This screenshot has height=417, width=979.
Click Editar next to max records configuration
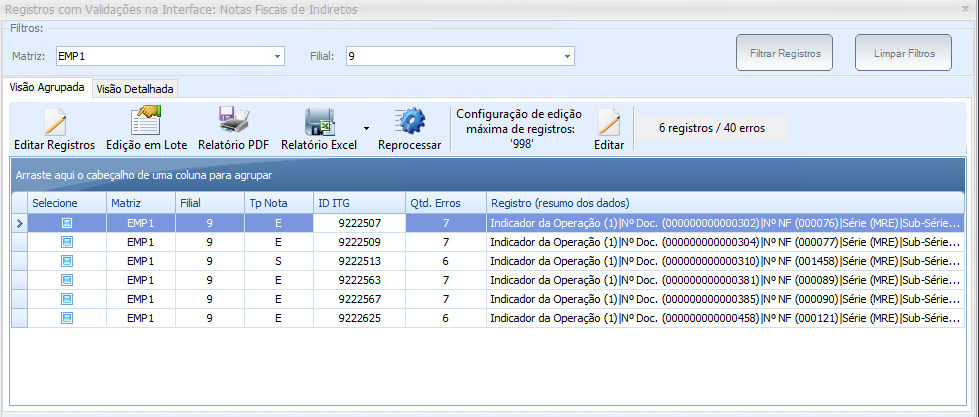pyautogui.click(x=609, y=124)
